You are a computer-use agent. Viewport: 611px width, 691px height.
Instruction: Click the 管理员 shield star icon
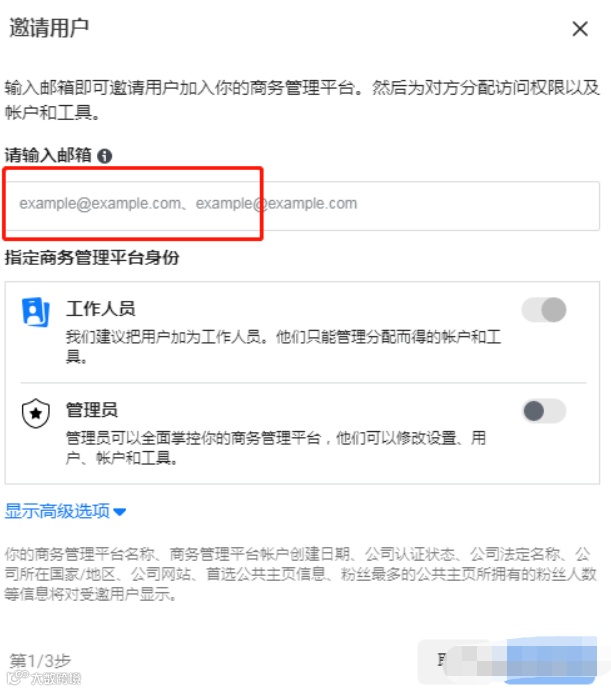[x=36, y=413]
